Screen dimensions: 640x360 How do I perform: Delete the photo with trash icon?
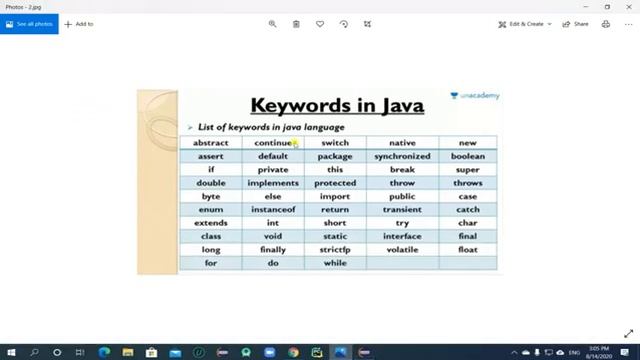click(x=296, y=24)
